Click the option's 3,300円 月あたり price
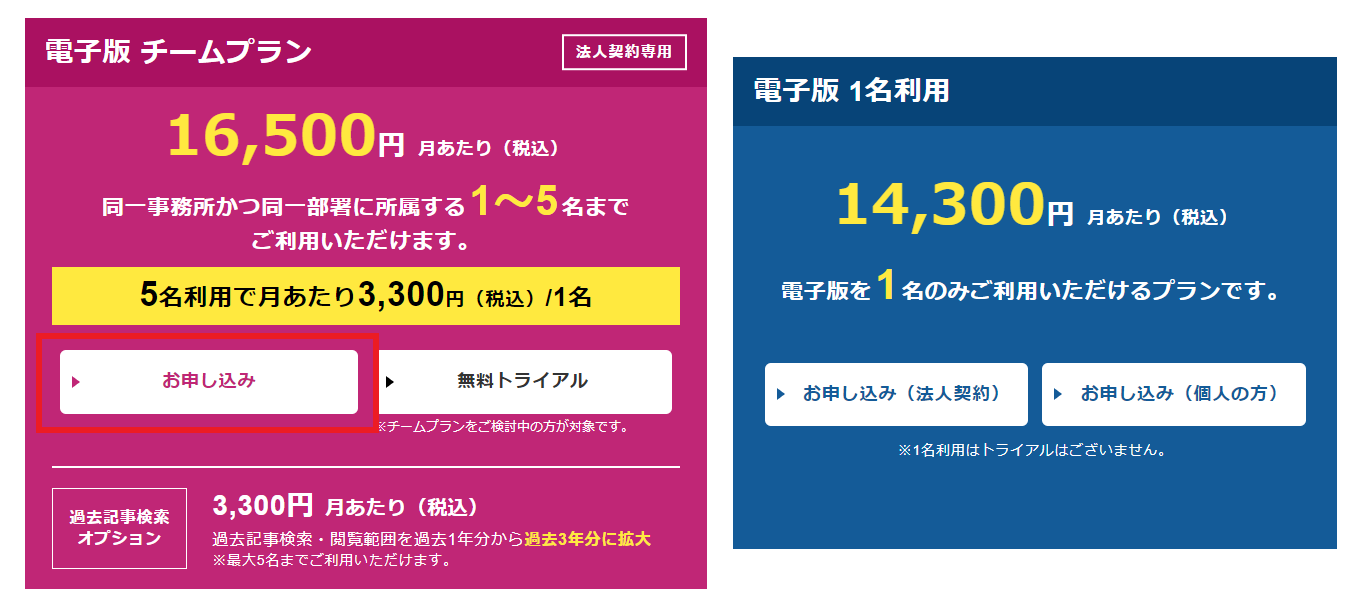 click(345, 507)
